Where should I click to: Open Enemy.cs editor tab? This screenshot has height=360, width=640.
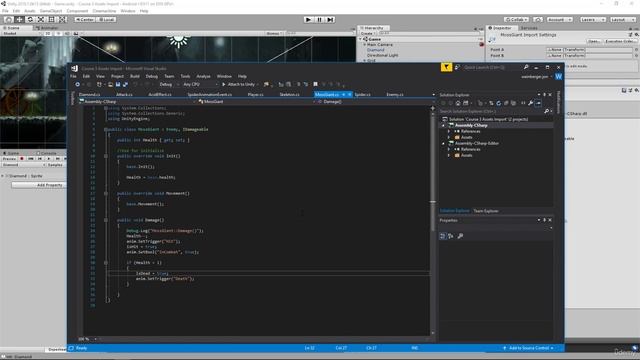[x=395, y=95]
